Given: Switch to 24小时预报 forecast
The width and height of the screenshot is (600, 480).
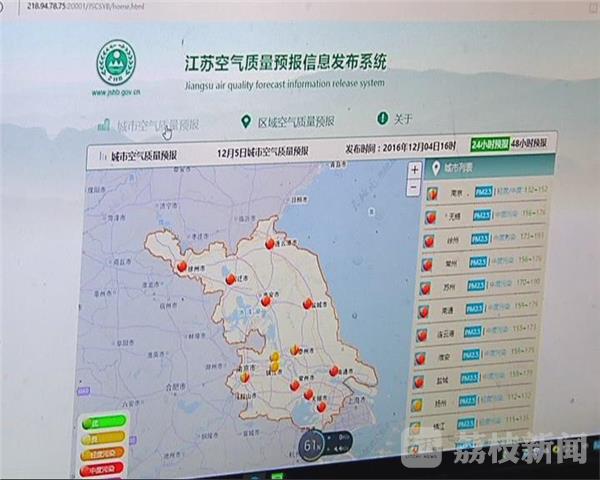Looking at the screenshot, I should (x=489, y=144).
